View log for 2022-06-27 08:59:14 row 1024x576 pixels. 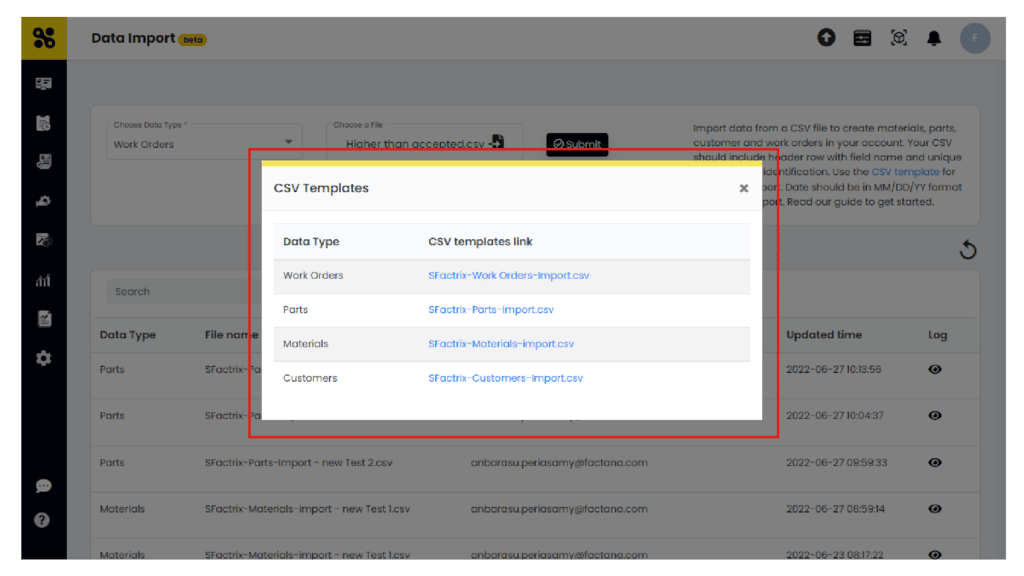coord(935,509)
